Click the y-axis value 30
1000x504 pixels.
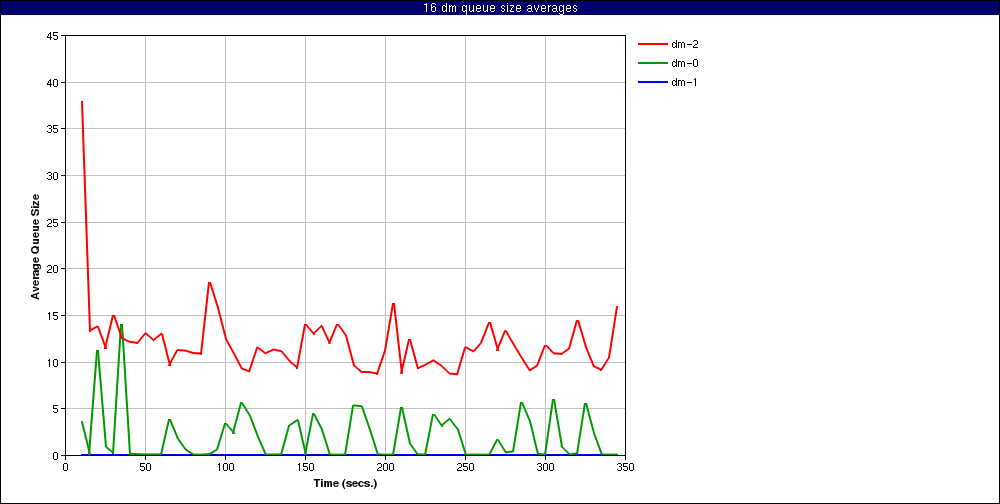(x=53, y=176)
